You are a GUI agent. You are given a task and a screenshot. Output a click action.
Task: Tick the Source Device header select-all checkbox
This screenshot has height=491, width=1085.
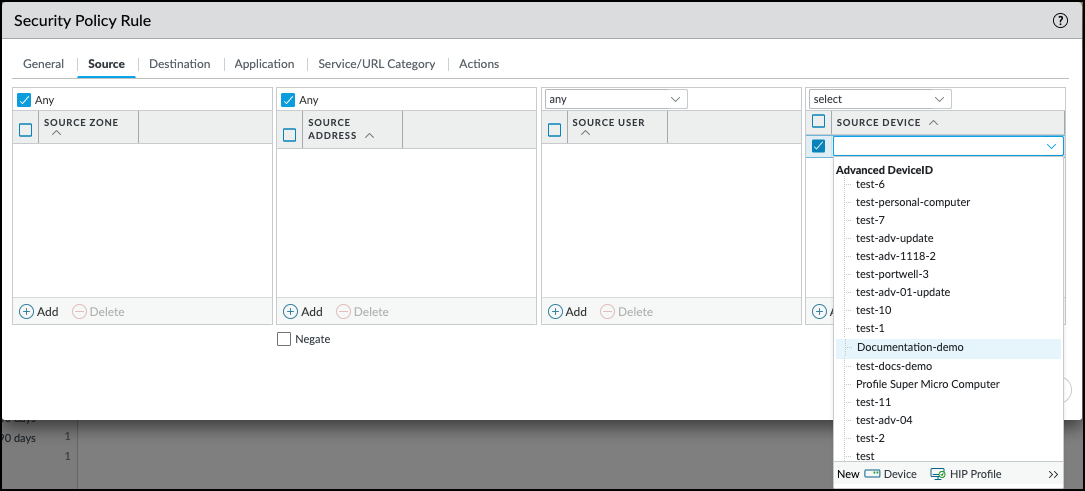click(x=819, y=121)
